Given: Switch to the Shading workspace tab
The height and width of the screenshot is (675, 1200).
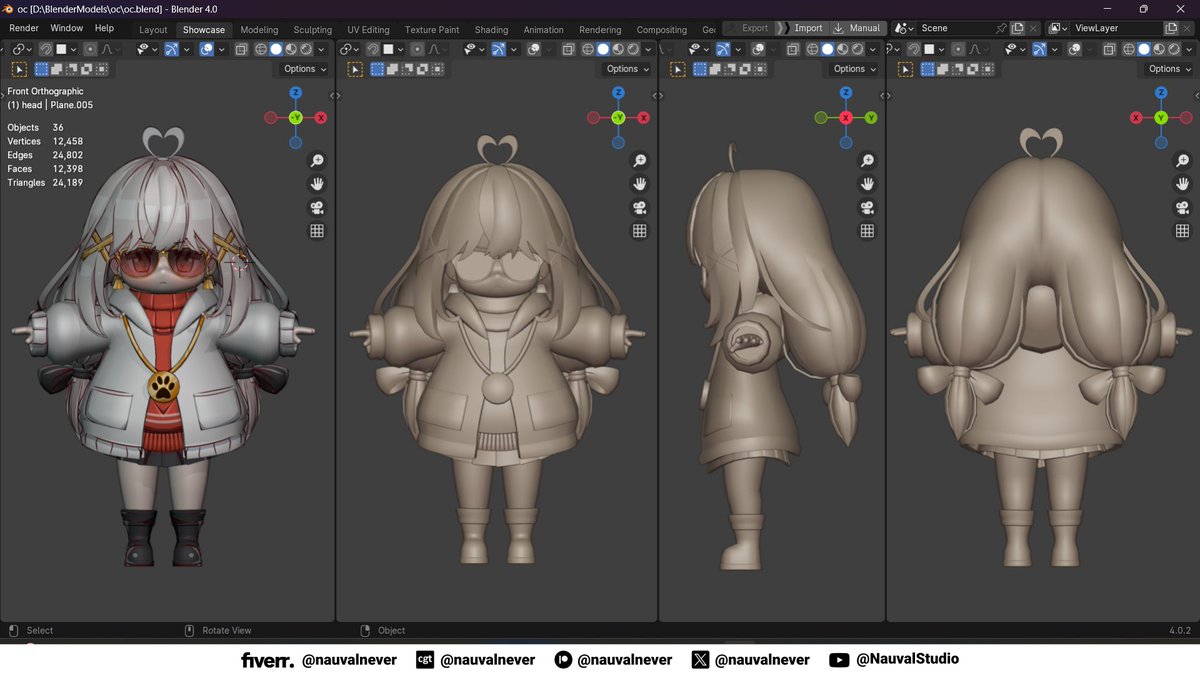Looking at the screenshot, I should (491, 30).
